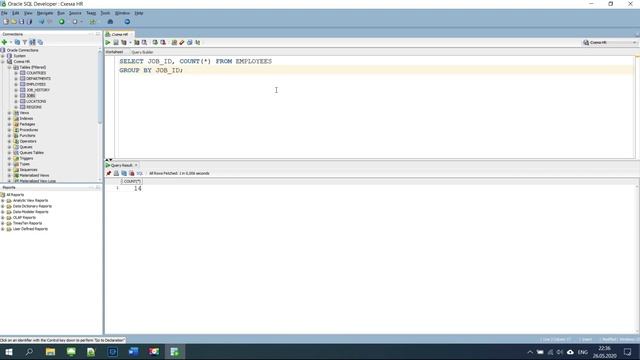Viewport: 640px width, 360px height.
Task: Click the Rollback icon in worksheet toolbar
Action: click(163, 42)
